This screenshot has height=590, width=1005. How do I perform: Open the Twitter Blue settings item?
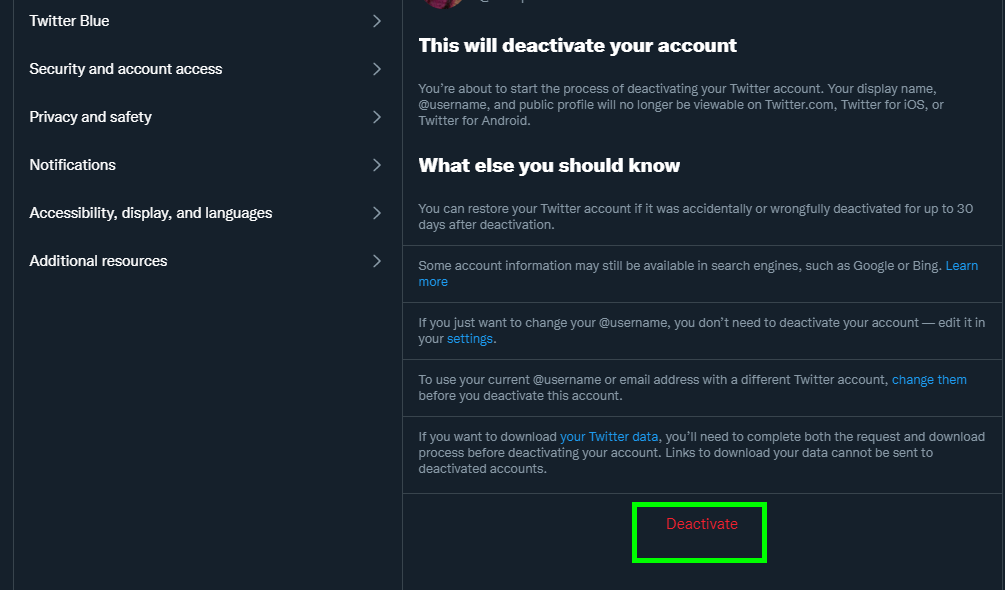70,21
